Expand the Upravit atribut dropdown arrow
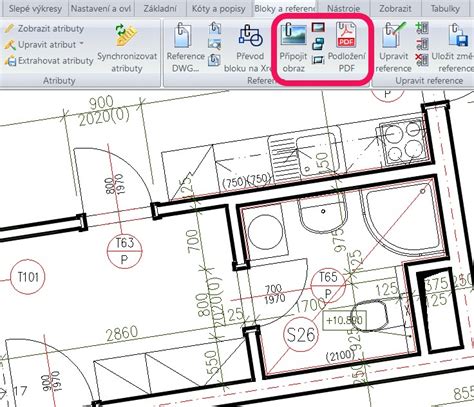The width and height of the screenshot is (474, 407). click(82, 44)
